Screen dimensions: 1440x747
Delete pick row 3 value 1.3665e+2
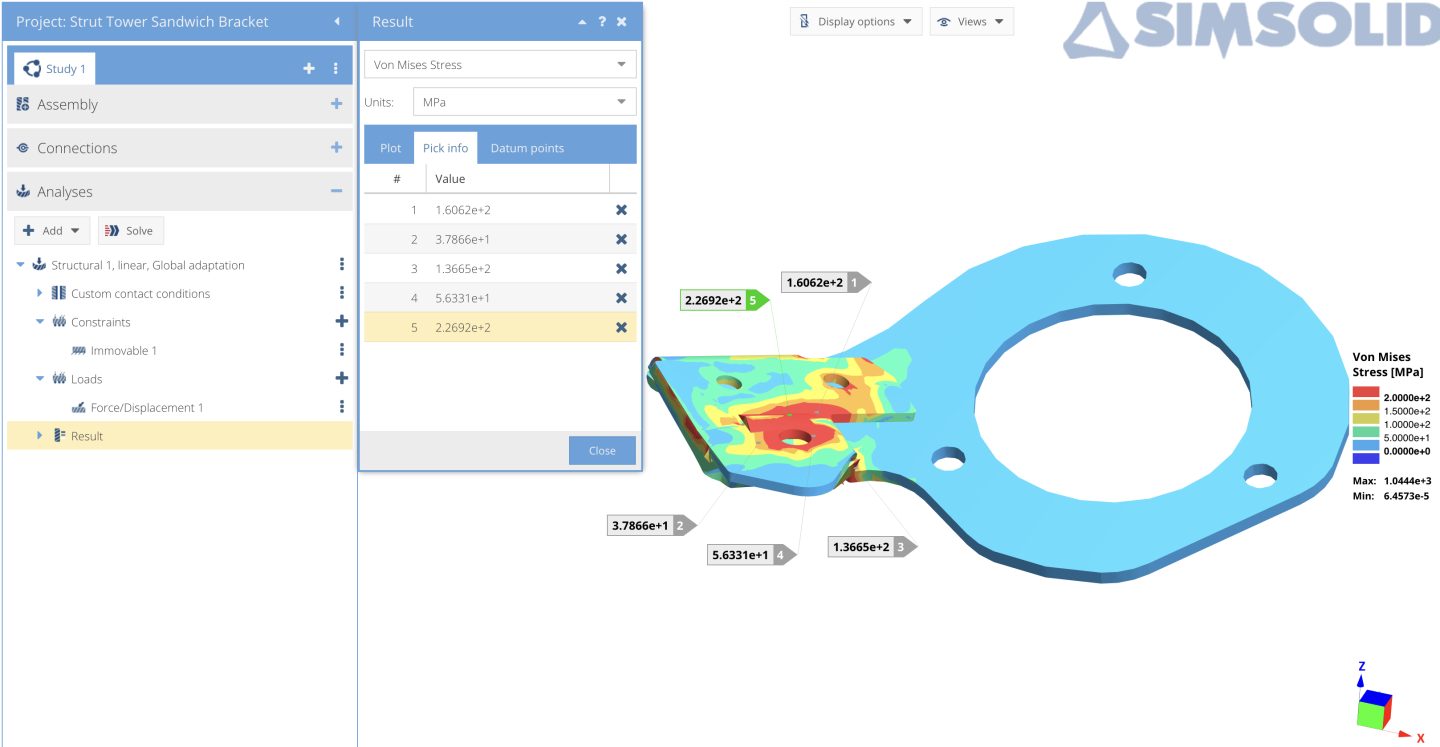621,269
